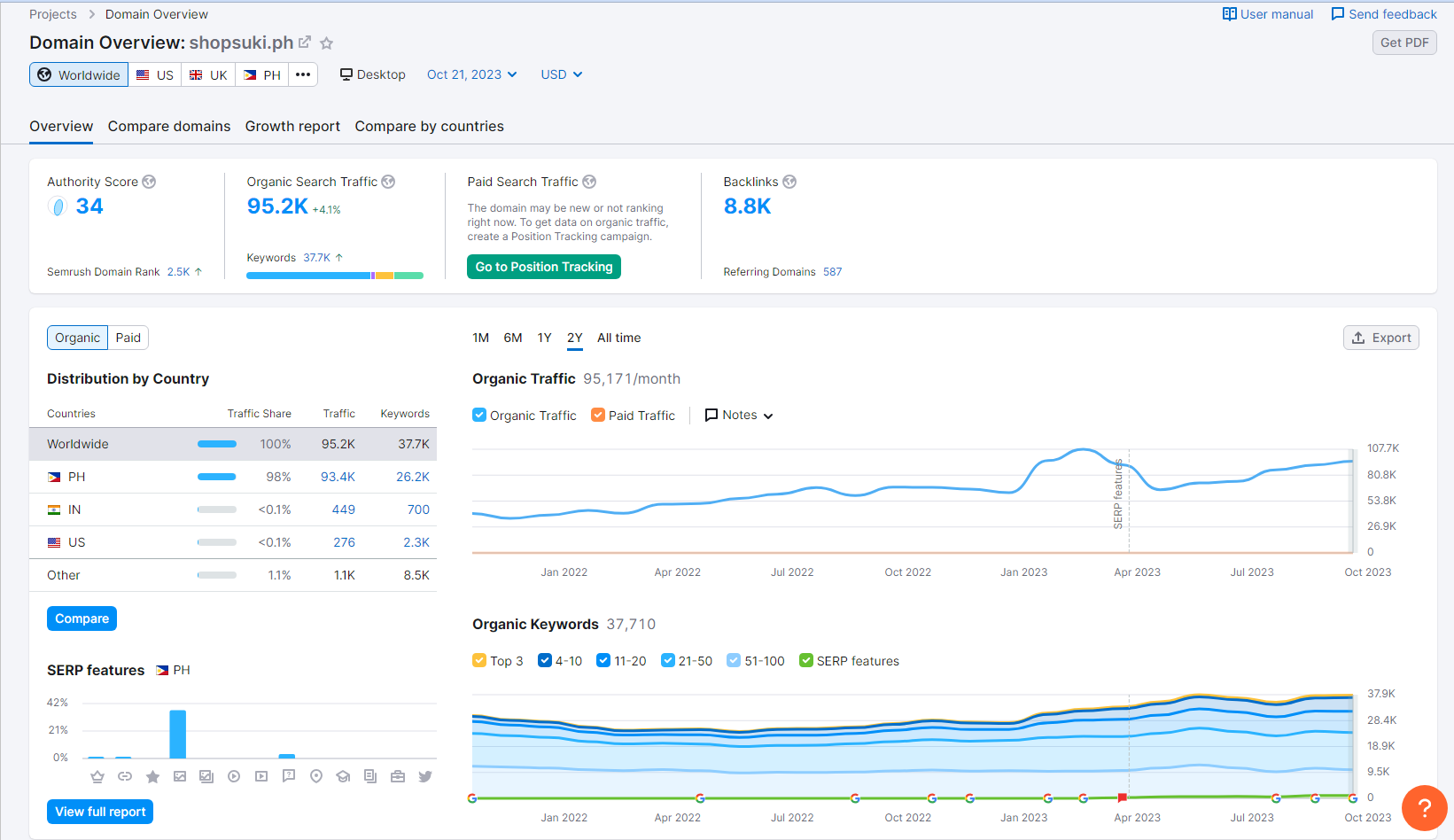Switch distribution view to Paid

point(128,338)
